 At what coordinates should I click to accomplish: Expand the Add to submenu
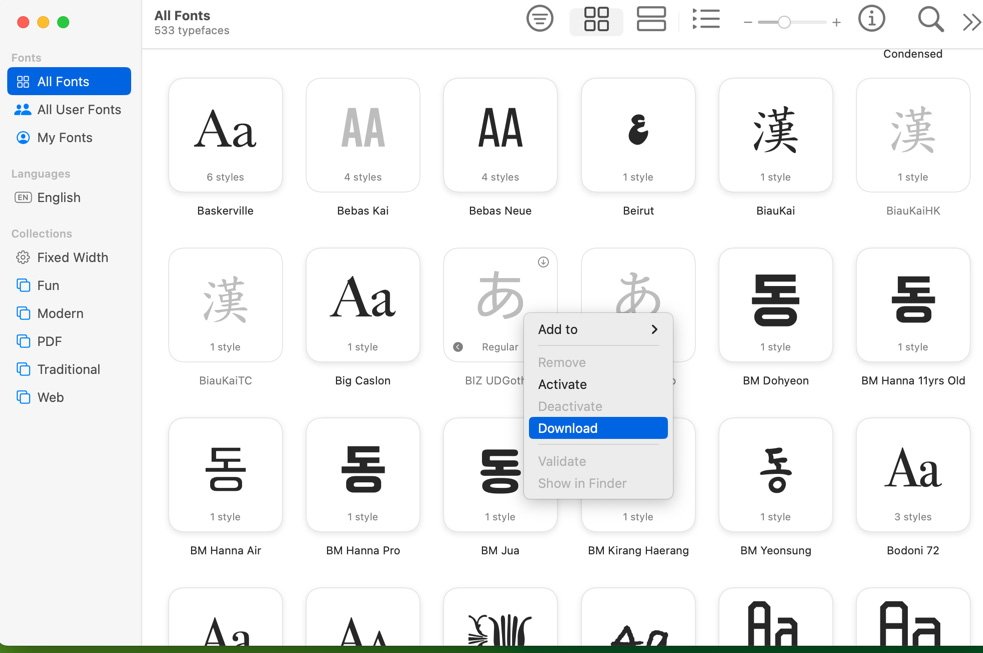pos(598,329)
